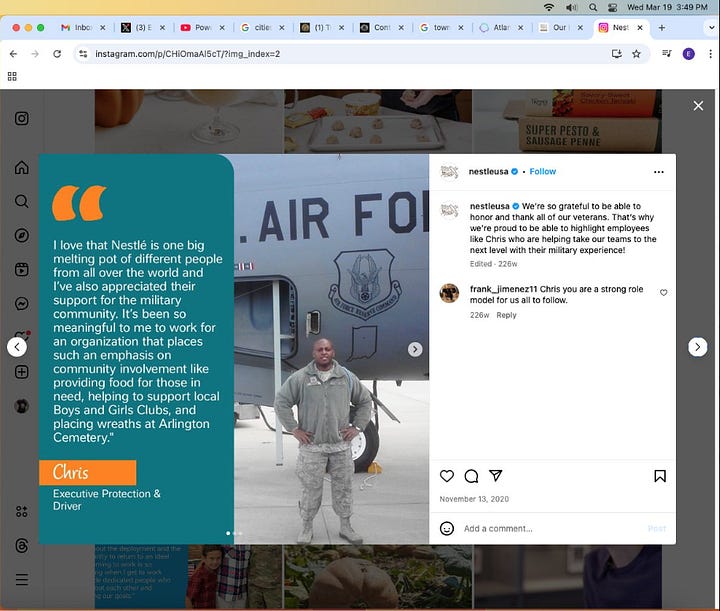
Task: Open profile avatar in sidebar
Action: pos(22,406)
